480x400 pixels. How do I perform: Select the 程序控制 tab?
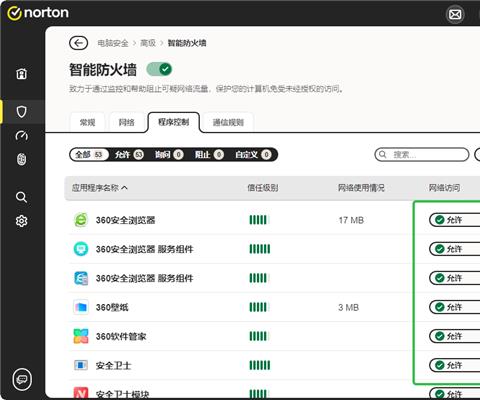click(174, 122)
